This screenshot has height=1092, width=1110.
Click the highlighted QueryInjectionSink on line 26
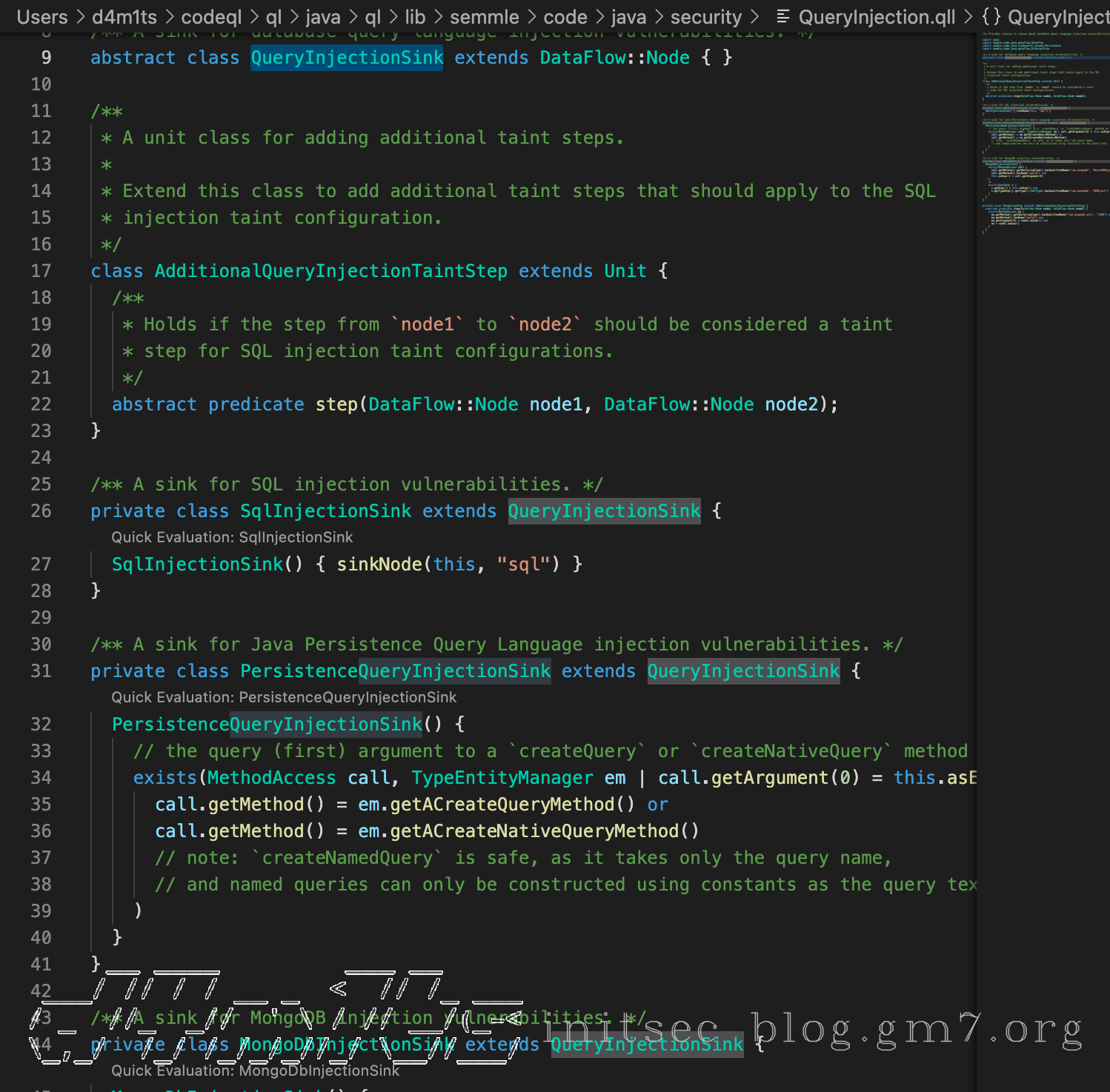tap(603, 510)
